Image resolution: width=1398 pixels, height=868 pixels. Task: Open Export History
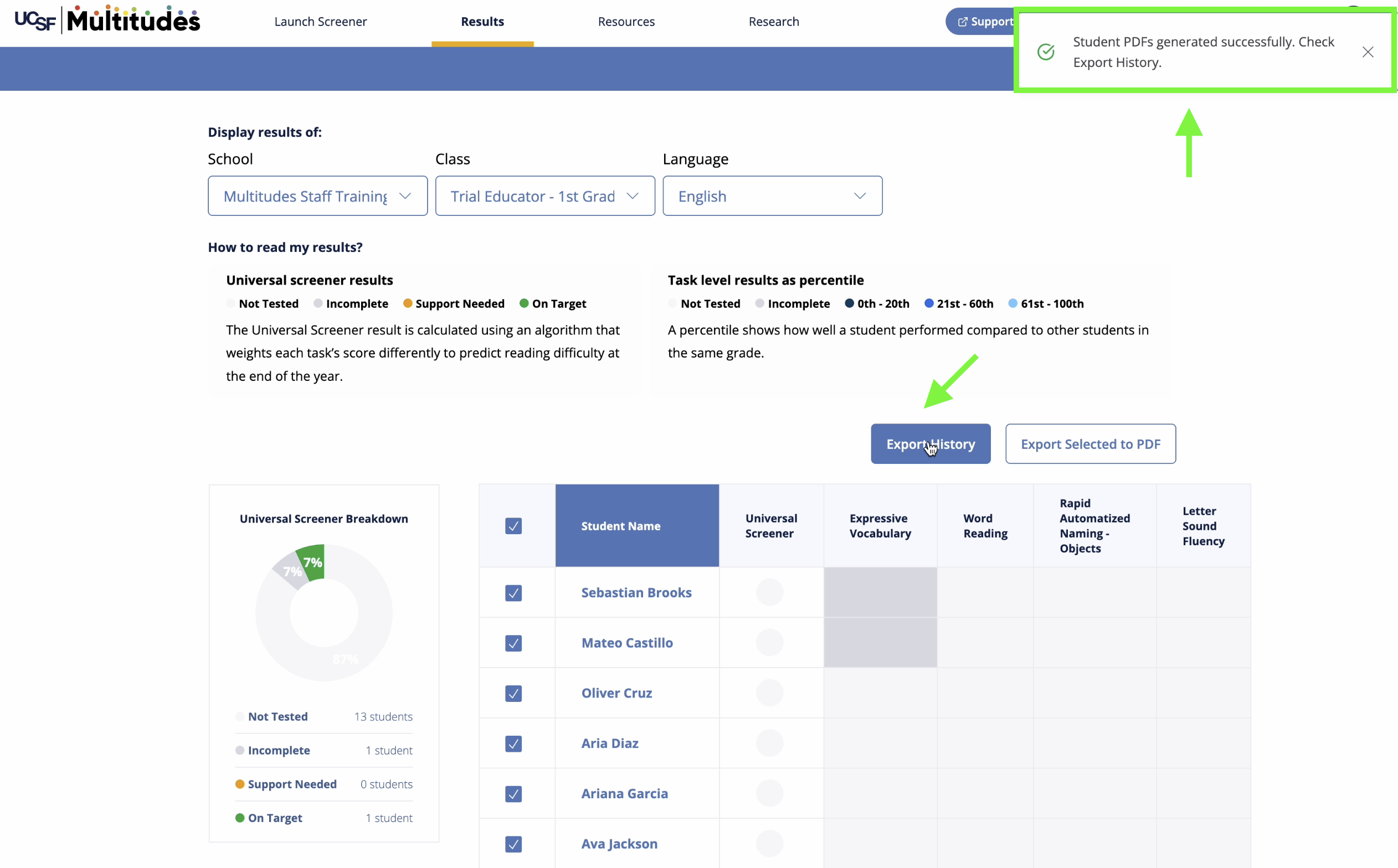click(931, 444)
